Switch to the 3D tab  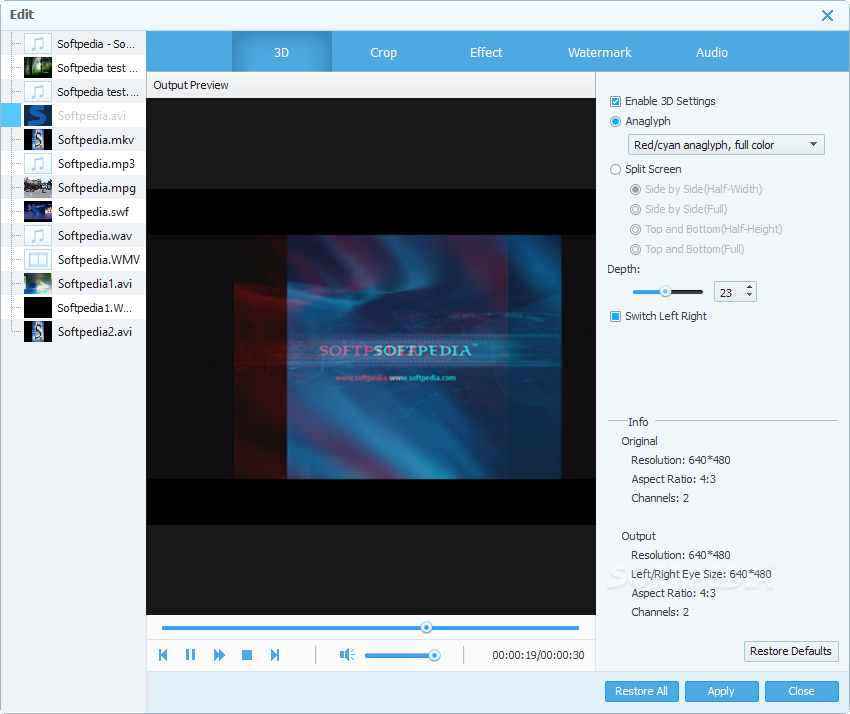pyautogui.click(x=281, y=52)
